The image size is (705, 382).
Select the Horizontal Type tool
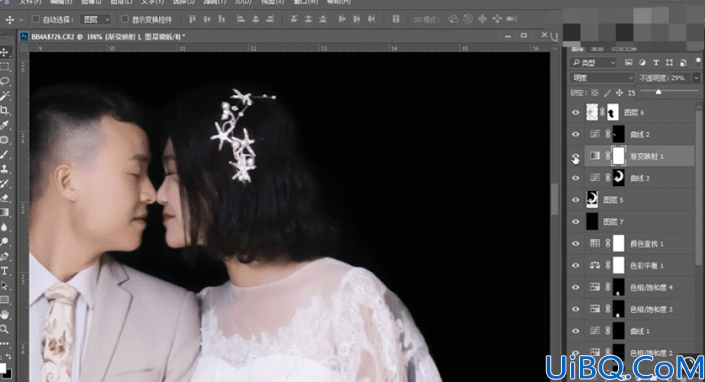(4, 271)
